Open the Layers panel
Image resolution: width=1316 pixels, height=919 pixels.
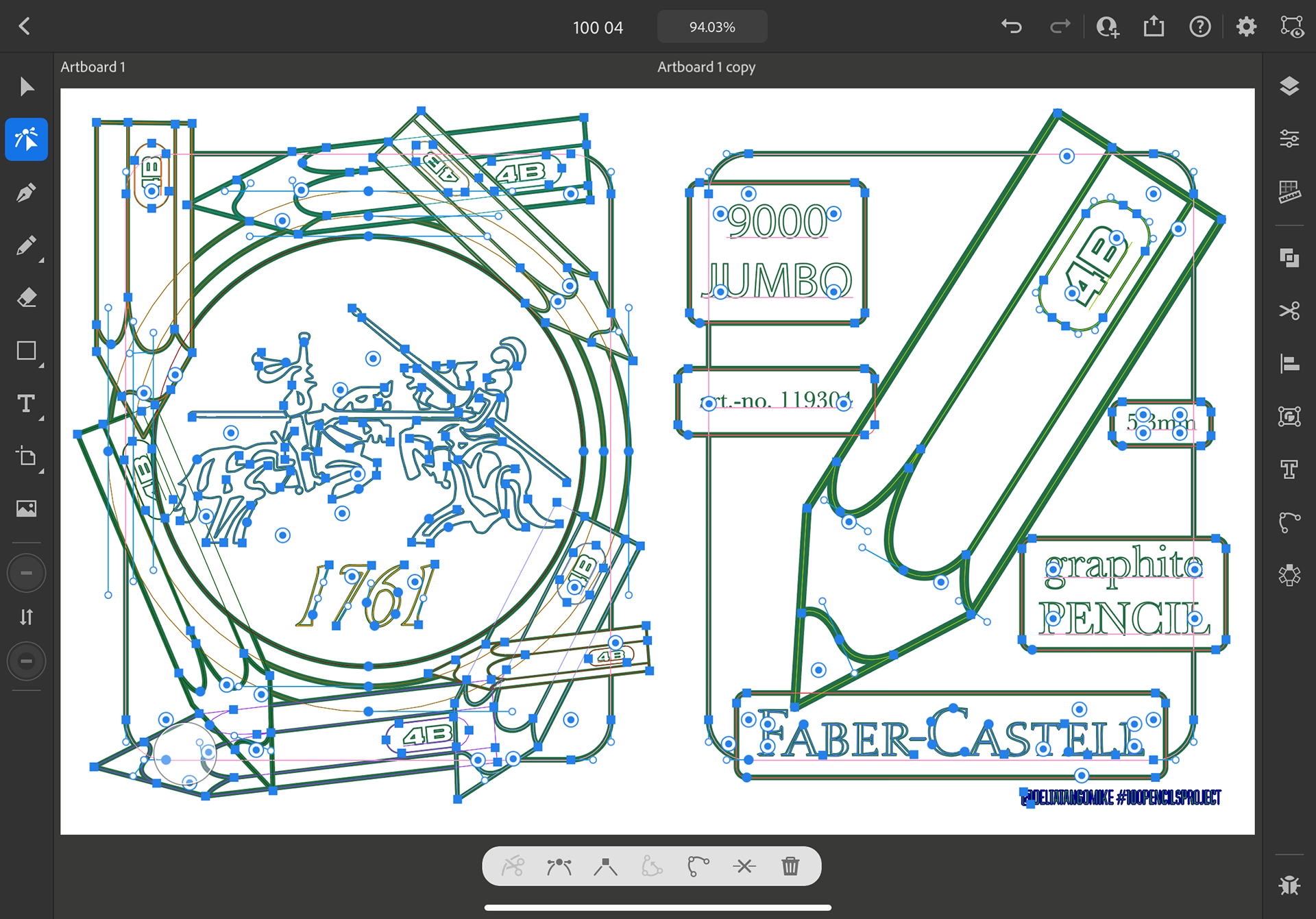1289,86
